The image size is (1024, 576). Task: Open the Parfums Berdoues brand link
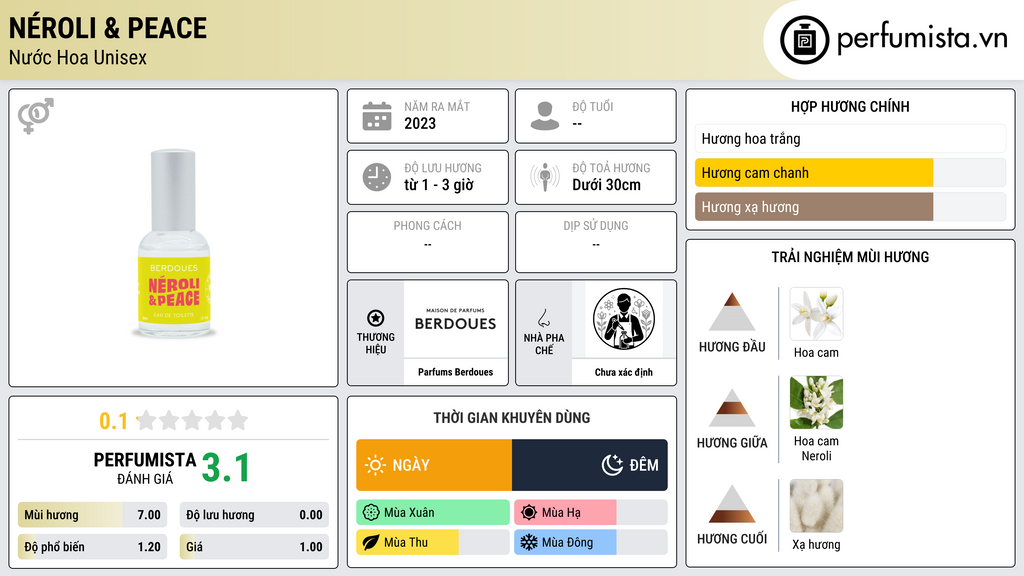pyautogui.click(x=455, y=372)
